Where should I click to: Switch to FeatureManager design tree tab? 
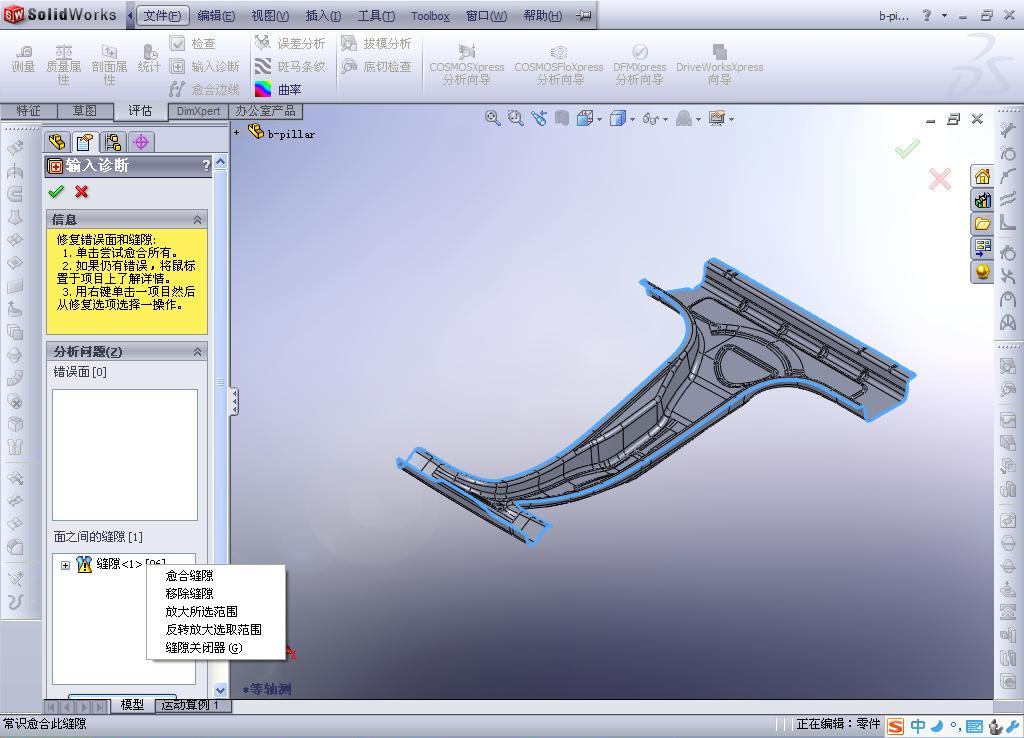point(57,142)
